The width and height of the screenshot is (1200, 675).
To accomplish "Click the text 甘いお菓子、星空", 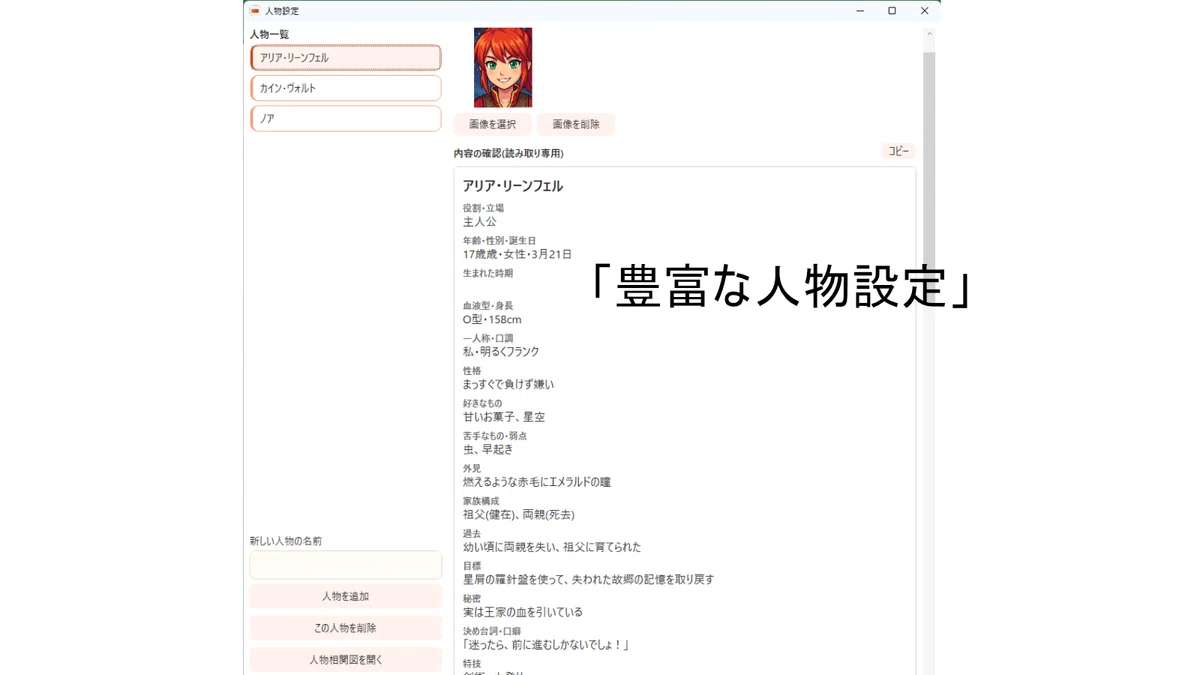I will point(504,417).
